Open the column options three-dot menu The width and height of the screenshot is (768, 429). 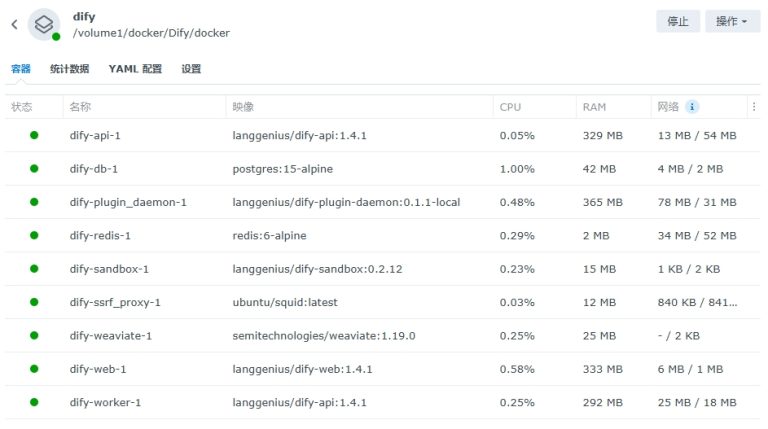[x=754, y=107]
